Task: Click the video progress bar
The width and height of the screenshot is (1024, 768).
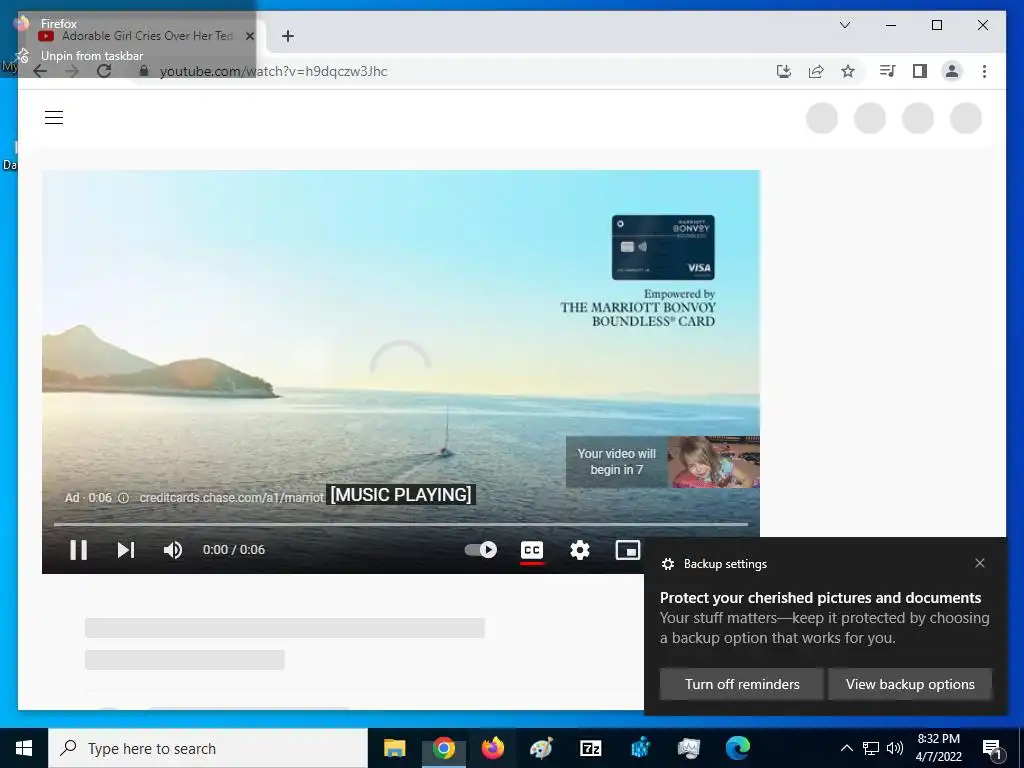Action: click(400, 524)
